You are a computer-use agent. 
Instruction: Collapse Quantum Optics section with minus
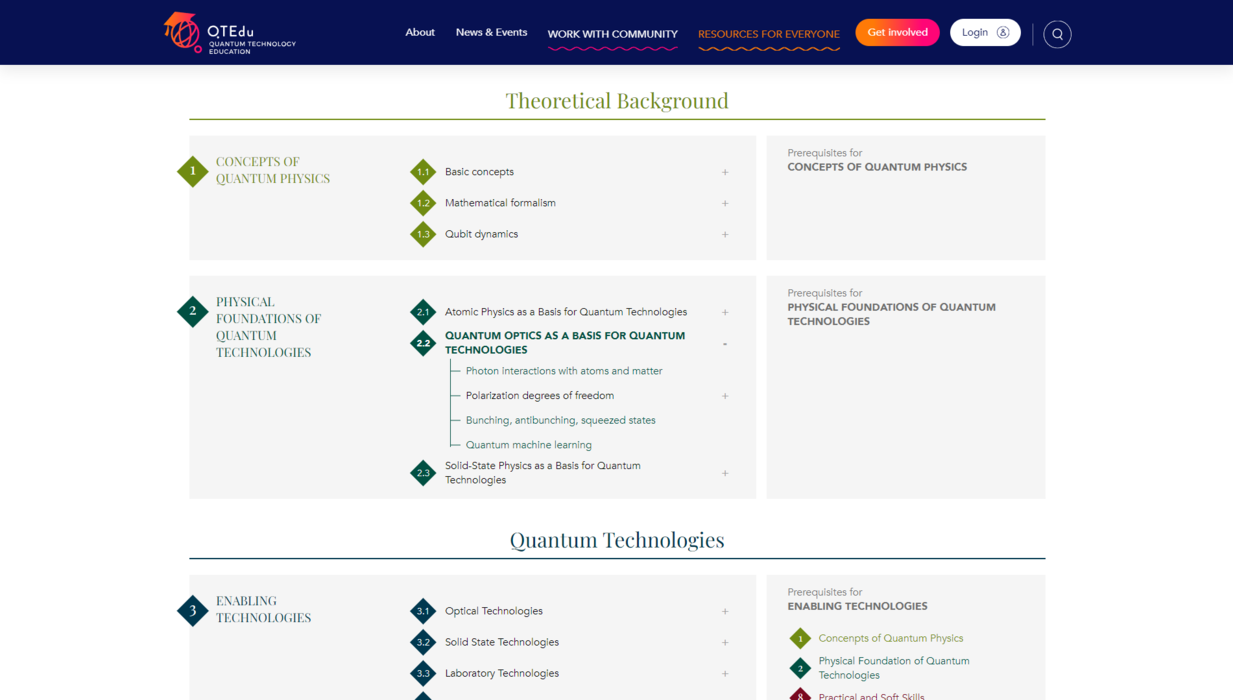(x=725, y=344)
